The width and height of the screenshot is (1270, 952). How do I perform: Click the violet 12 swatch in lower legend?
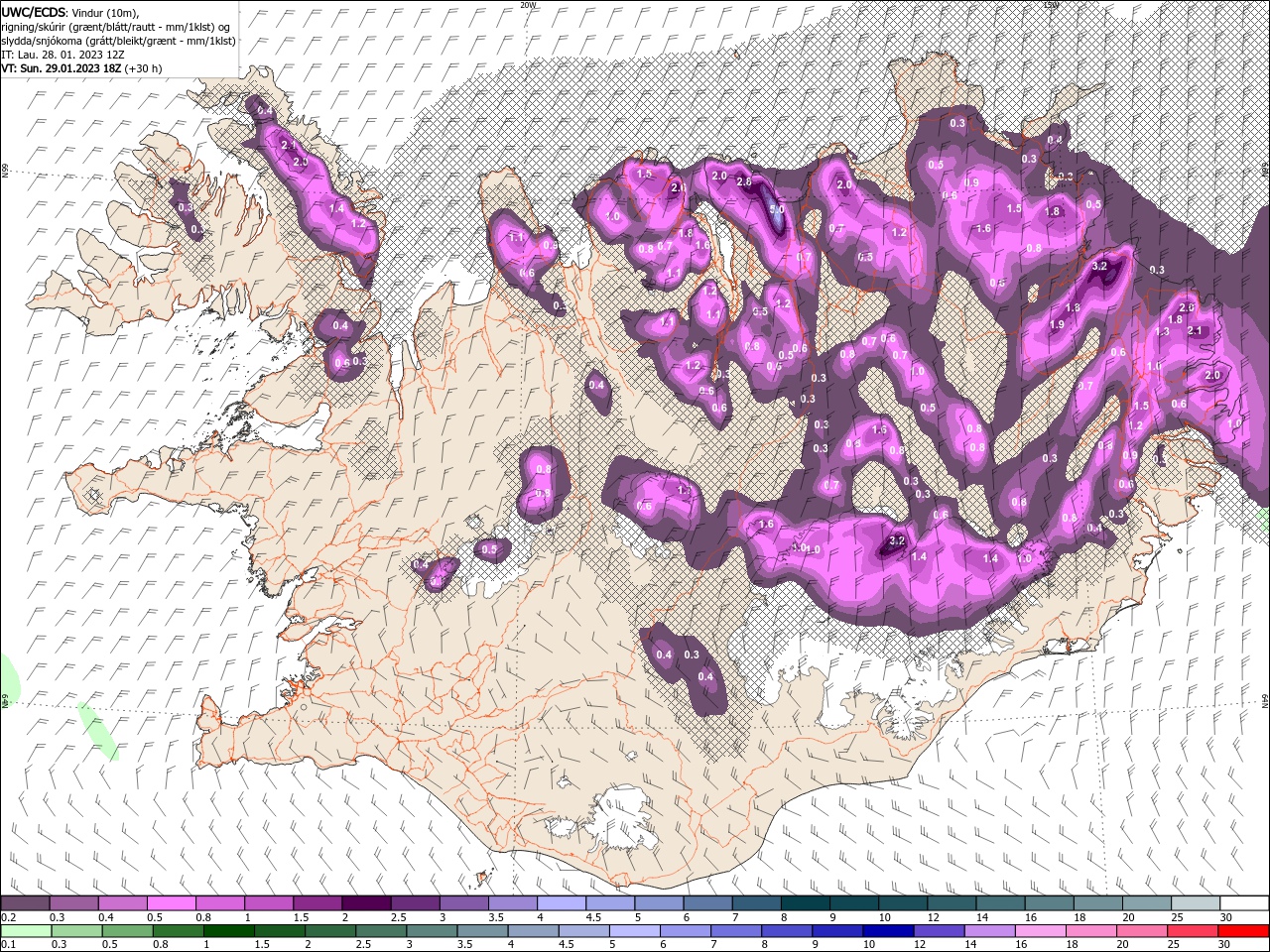pyautogui.click(x=940, y=931)
